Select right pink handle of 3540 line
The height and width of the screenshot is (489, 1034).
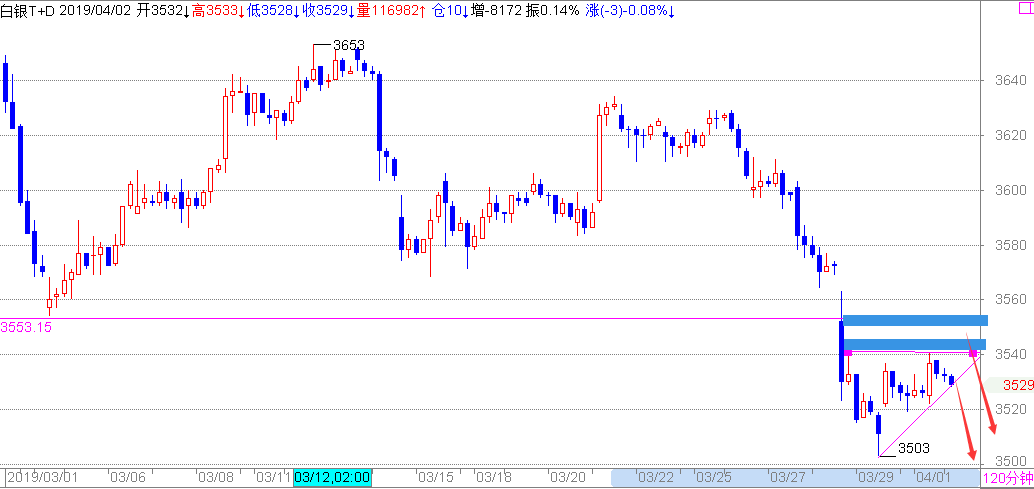coord(973,354)
